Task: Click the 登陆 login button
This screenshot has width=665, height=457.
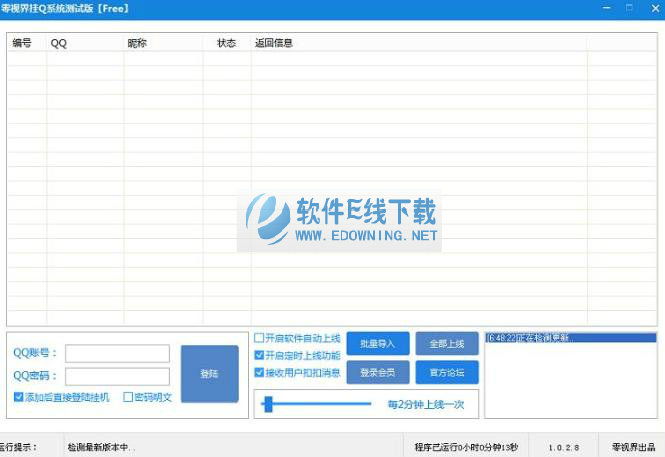Action: 210,374
